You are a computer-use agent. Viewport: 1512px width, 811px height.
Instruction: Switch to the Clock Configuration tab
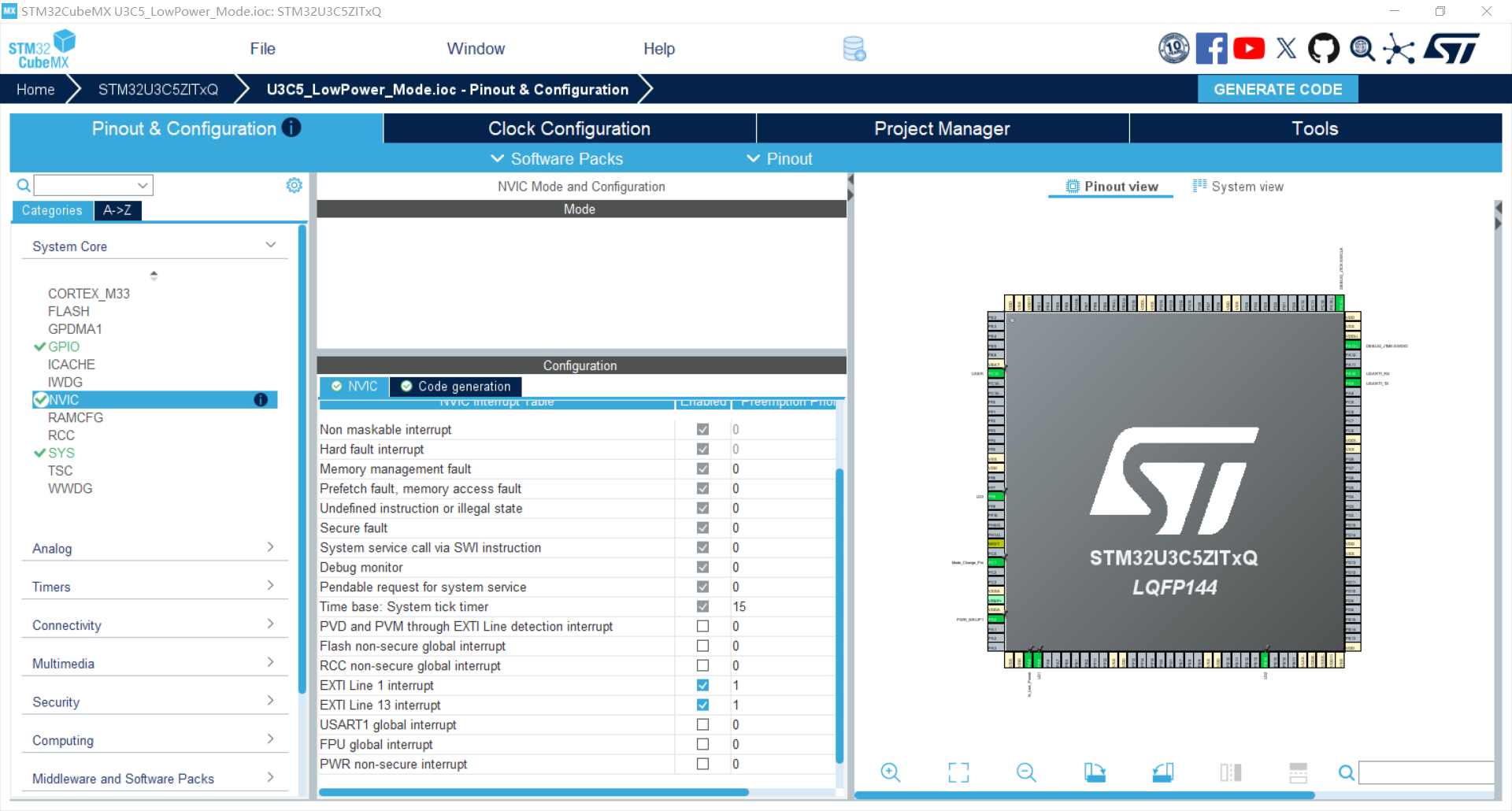click(x=569, y=128)
